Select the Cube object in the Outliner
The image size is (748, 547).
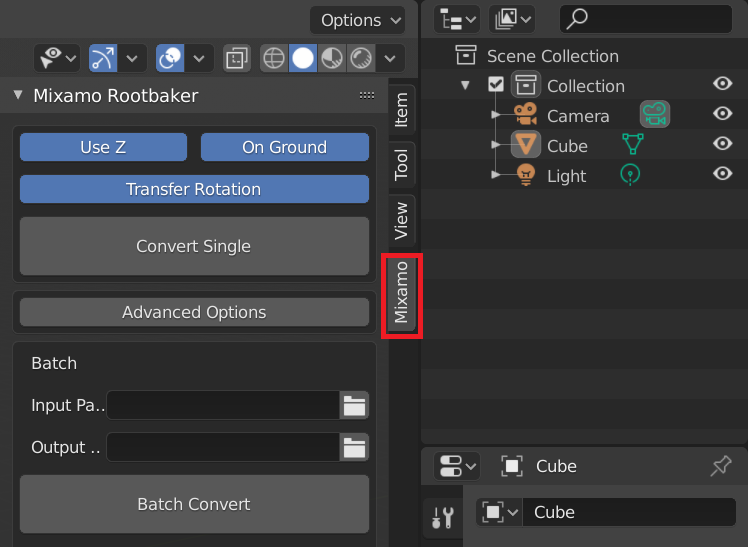click(x=567, y=146)
